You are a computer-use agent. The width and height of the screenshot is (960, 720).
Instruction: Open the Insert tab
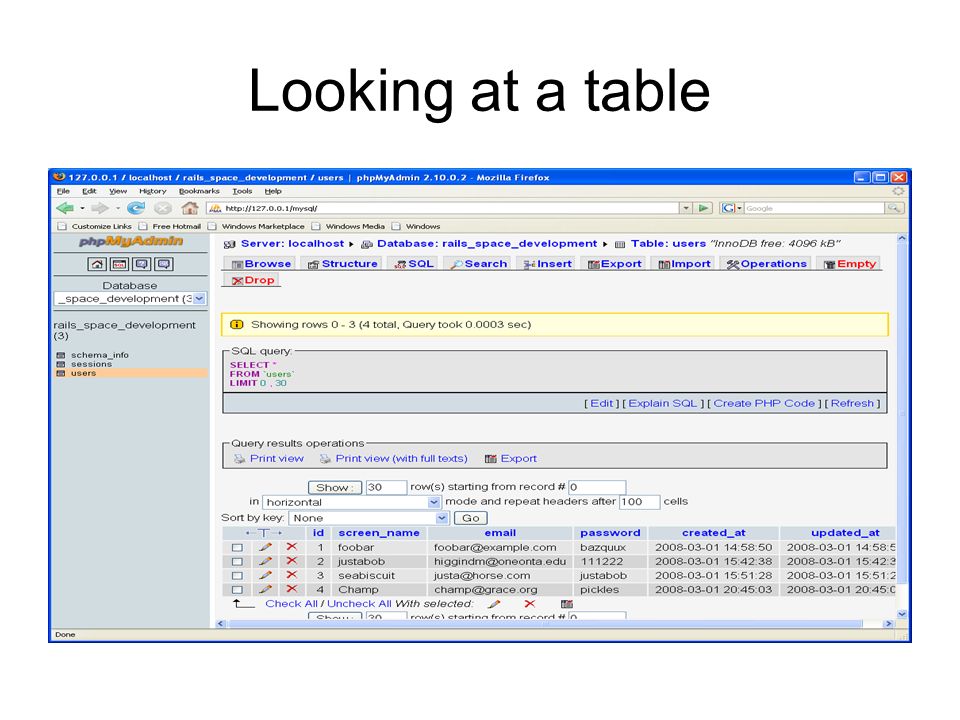pyautogui.click(x=547, y=264)
